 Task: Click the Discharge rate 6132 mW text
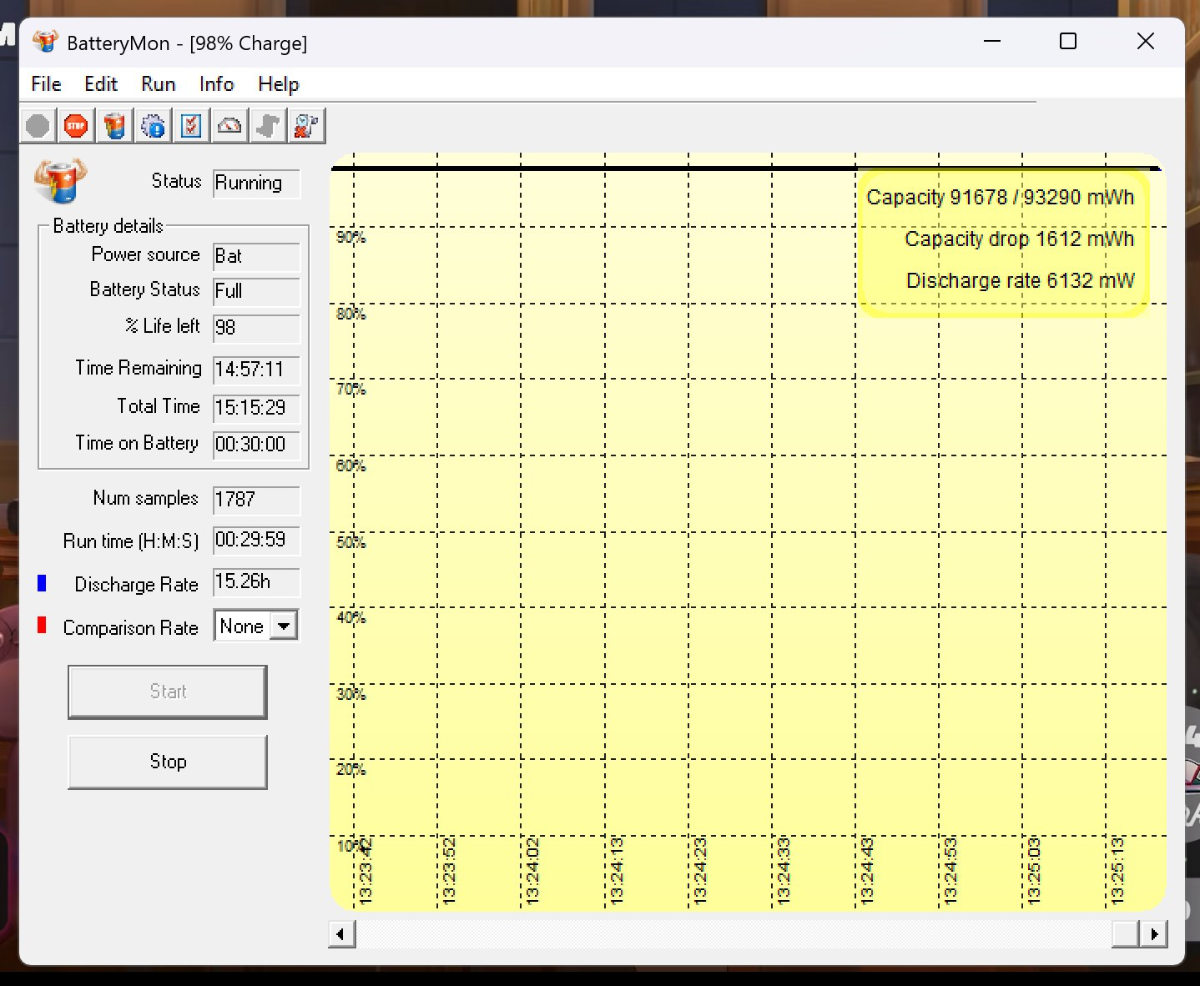[1020, 281]
